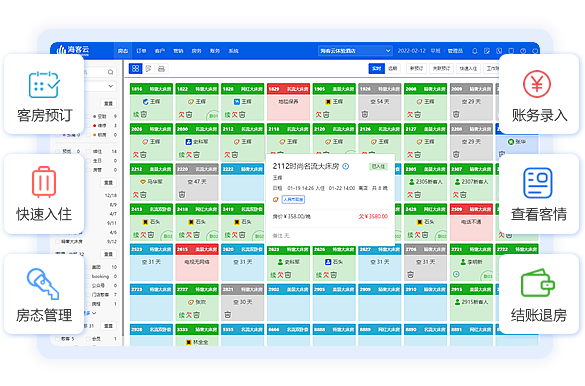Expand the more sources chevron in sidebar
The image size is (585, 386).
(x=94, y=313)
